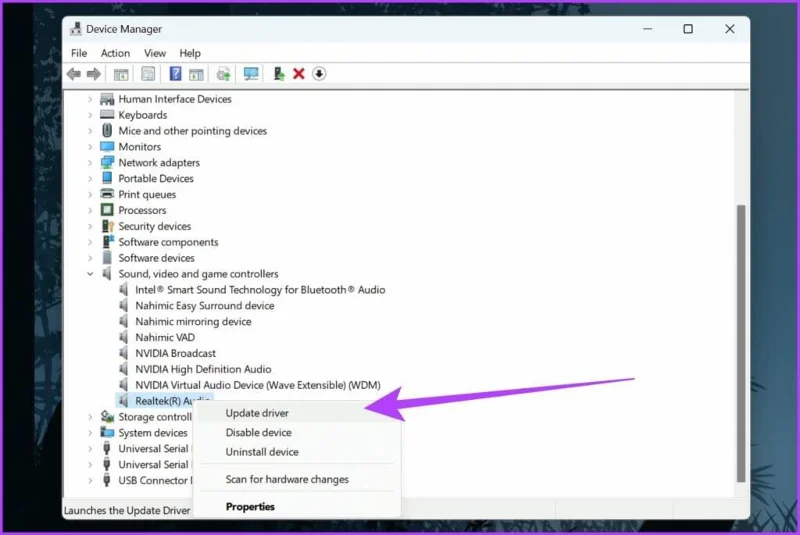Viewport: 800px width, 535px height.
Task: Click the Device Manager title bar icon
Action: 76,29
